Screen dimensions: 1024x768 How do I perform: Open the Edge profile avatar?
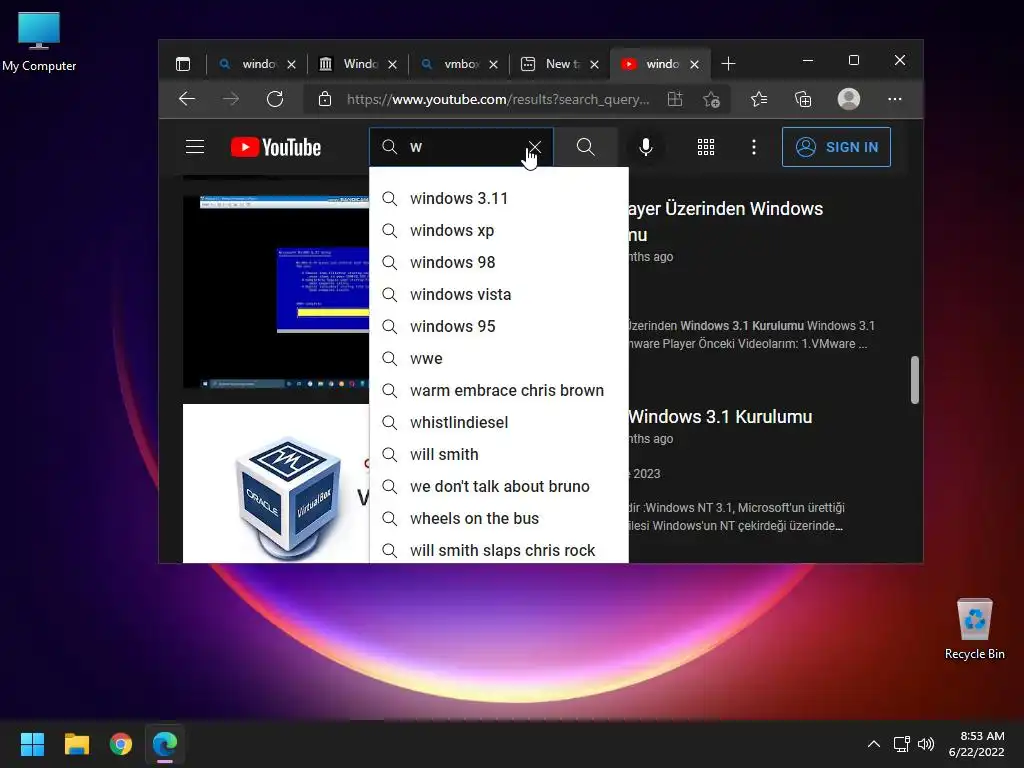tap(848, 99)
